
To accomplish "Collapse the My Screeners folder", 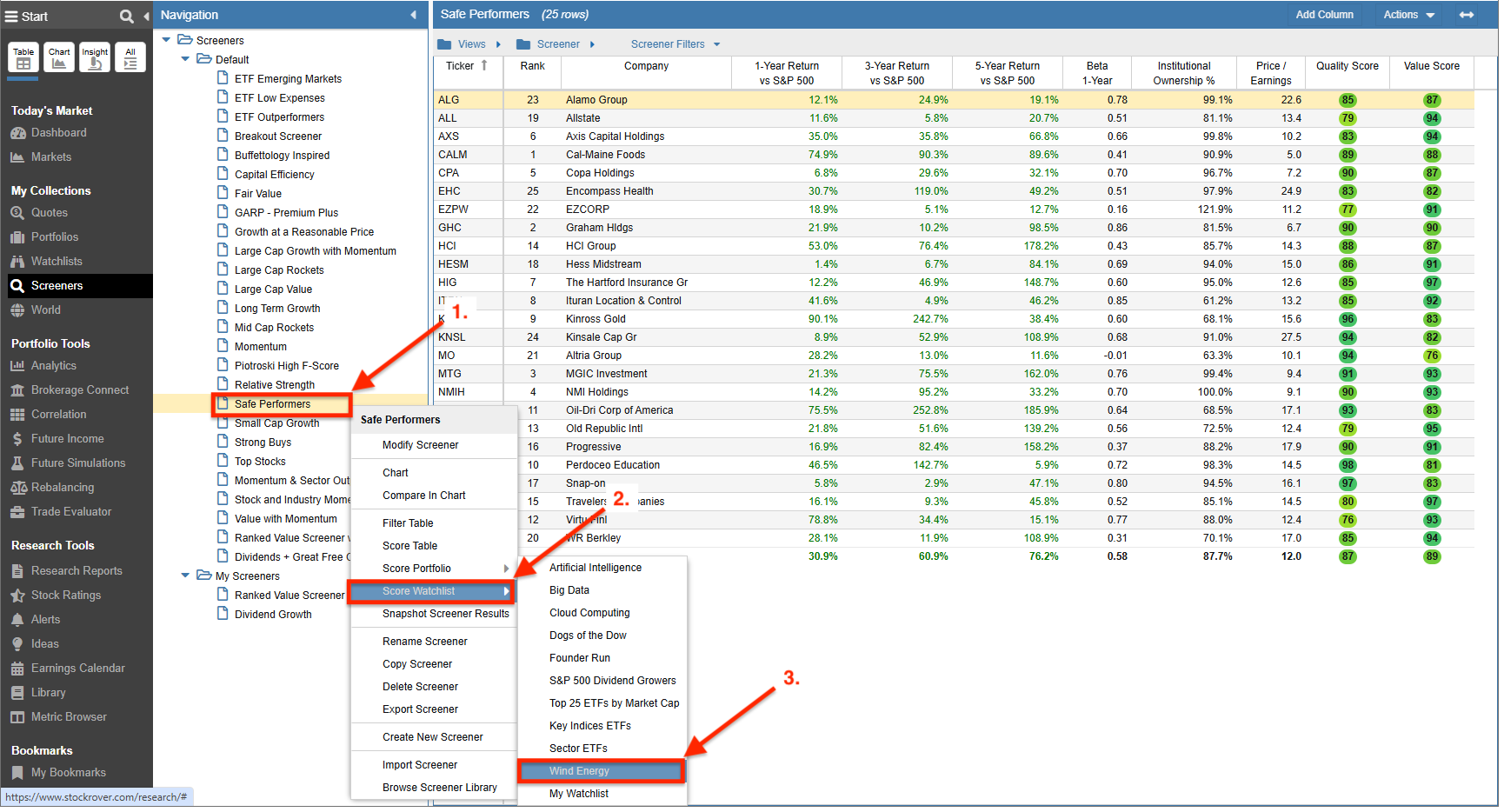I will click(185, 576).
